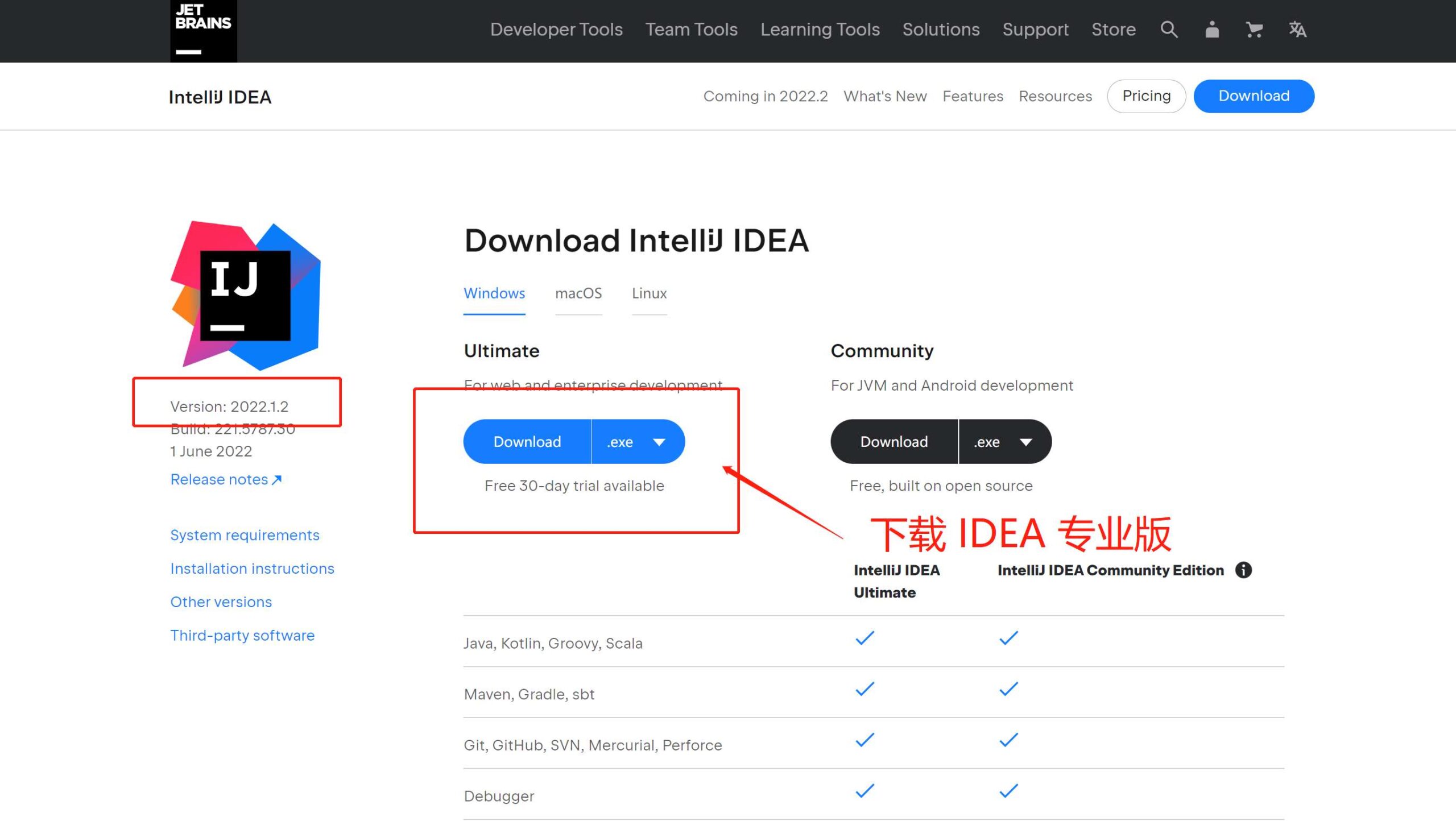Image resolution: width=1456 pixels, height=821 pixels.
Task: Click the IntelliJ IDEA product title
Action: click(x=220, y=97)
